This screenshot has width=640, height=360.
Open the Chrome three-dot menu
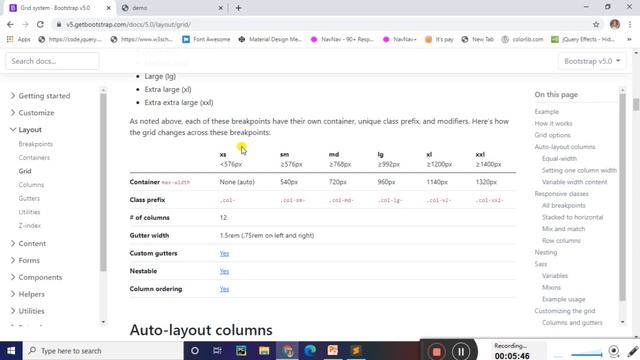(630, 24)
